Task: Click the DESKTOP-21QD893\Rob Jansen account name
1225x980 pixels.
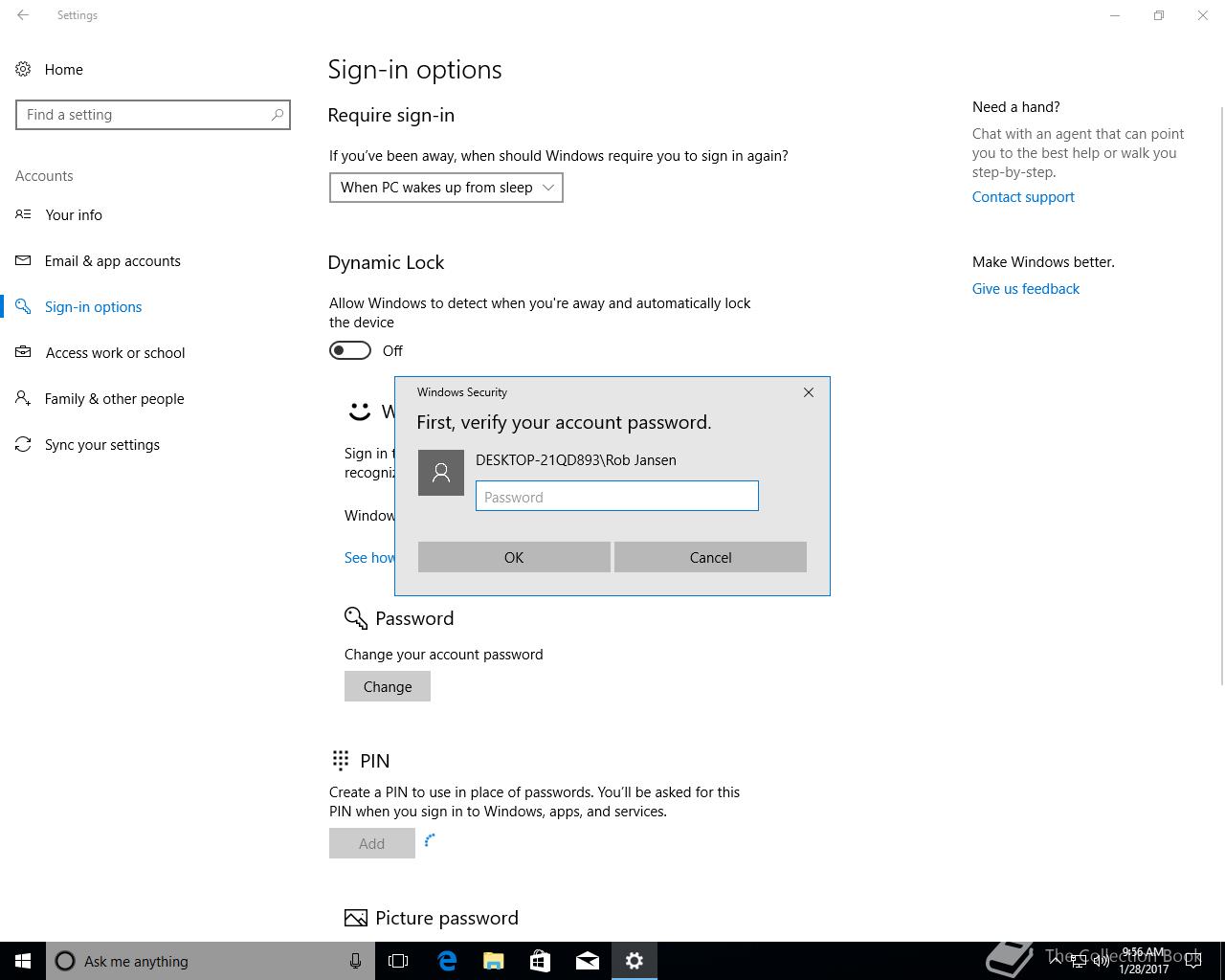Action: [576, 460]
